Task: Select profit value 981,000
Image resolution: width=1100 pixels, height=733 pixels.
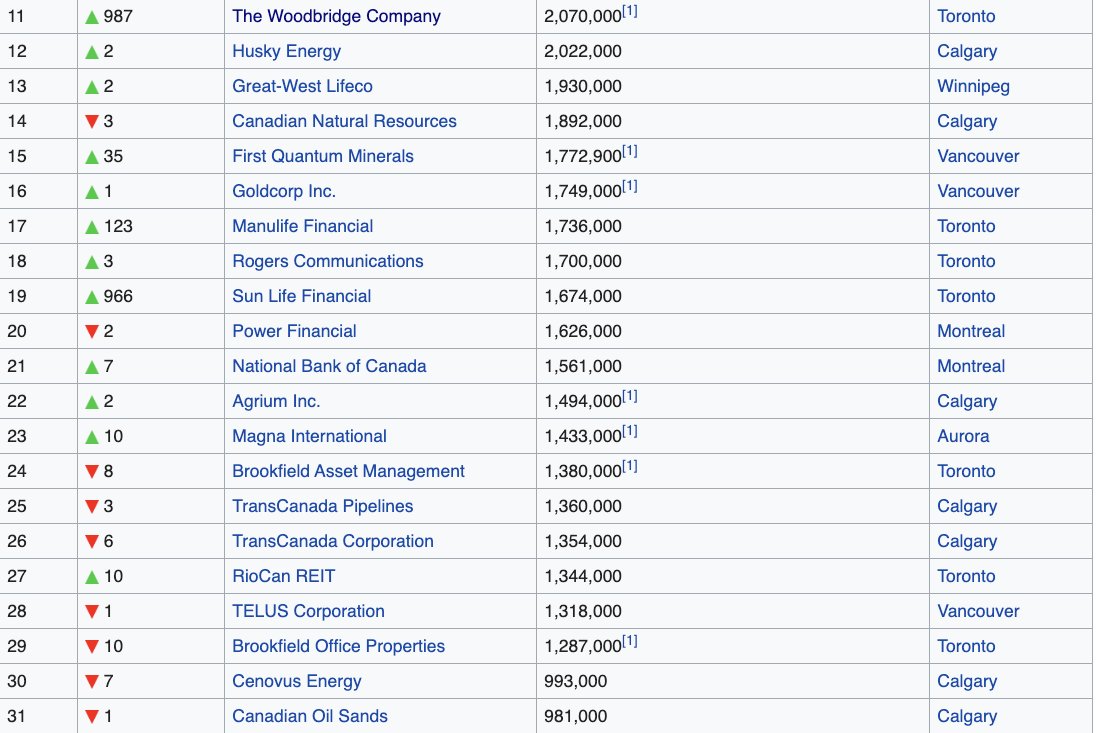Action: pos(576,716)
